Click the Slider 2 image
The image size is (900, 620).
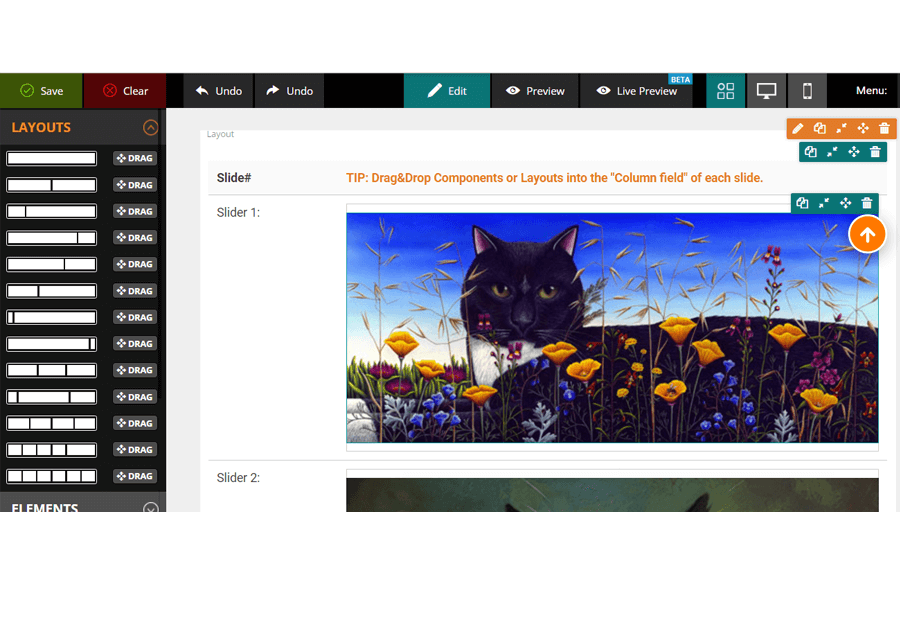click(612, 495)
